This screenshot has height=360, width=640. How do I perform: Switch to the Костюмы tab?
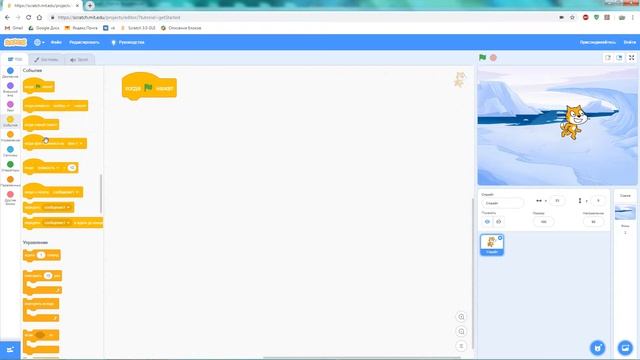(46, 60)
